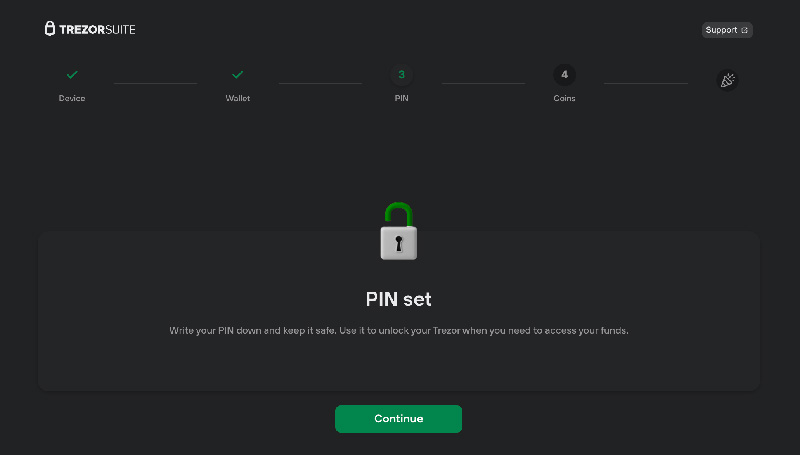
Task: Click progress line between Device and Wallet
Action: 156,83
